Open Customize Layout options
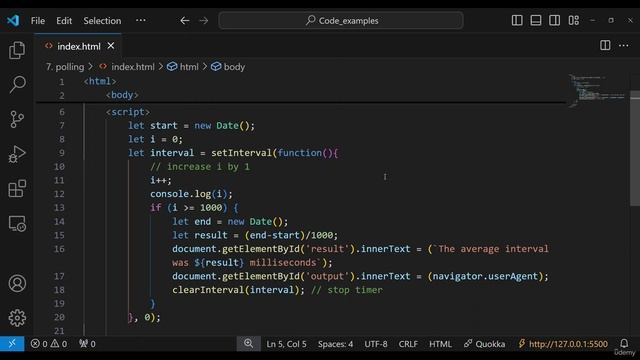This screenshot has height=360, width=640. coord(573,20)
